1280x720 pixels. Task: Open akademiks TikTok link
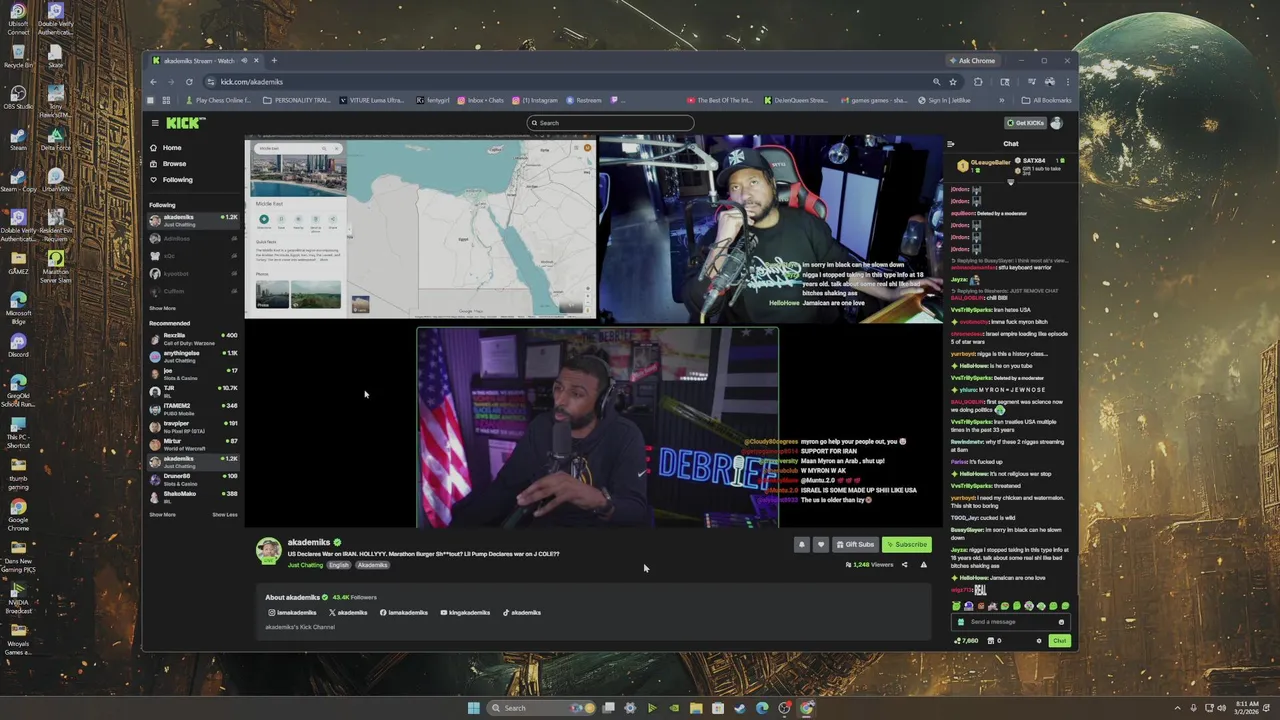[522, 612]
